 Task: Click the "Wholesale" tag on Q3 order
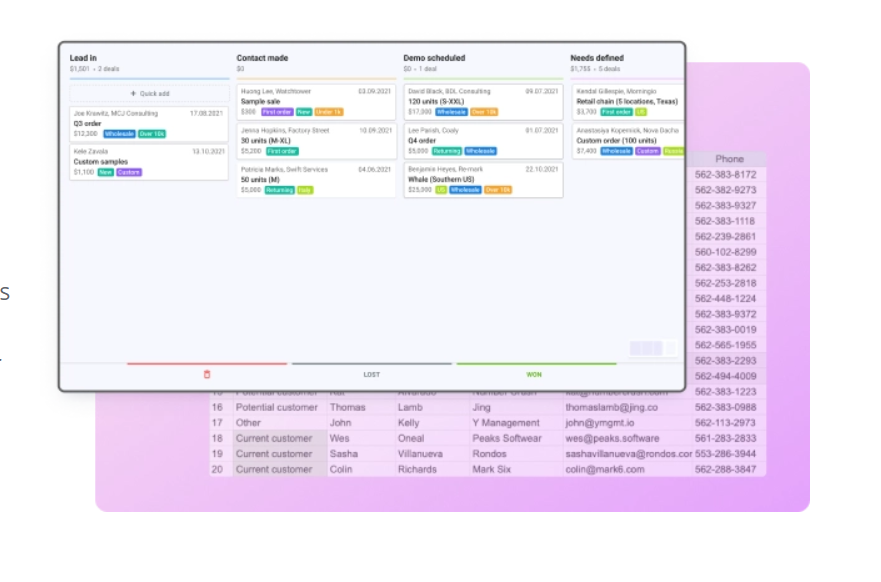click(x=119, y=134)
